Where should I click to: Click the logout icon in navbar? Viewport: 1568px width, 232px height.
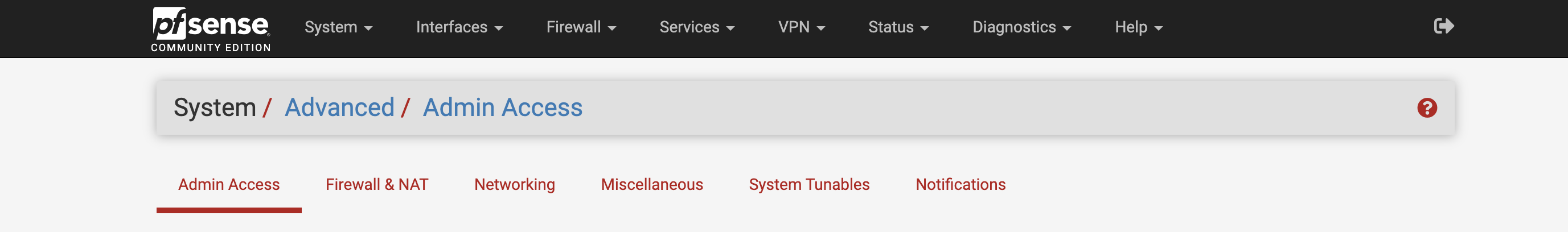click(1443, 26)
